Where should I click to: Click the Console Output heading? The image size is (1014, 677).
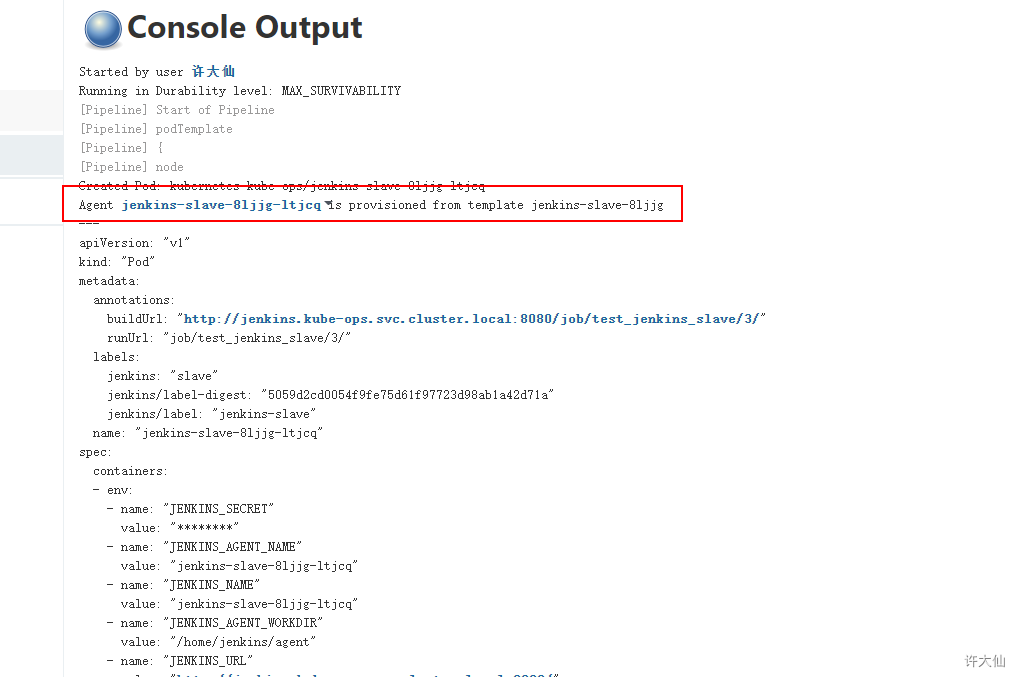coord(245,28)
